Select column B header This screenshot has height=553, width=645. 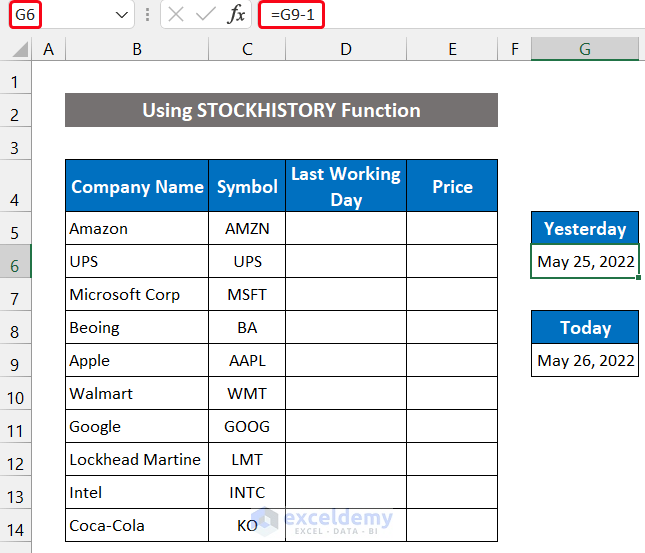point(136,49)
